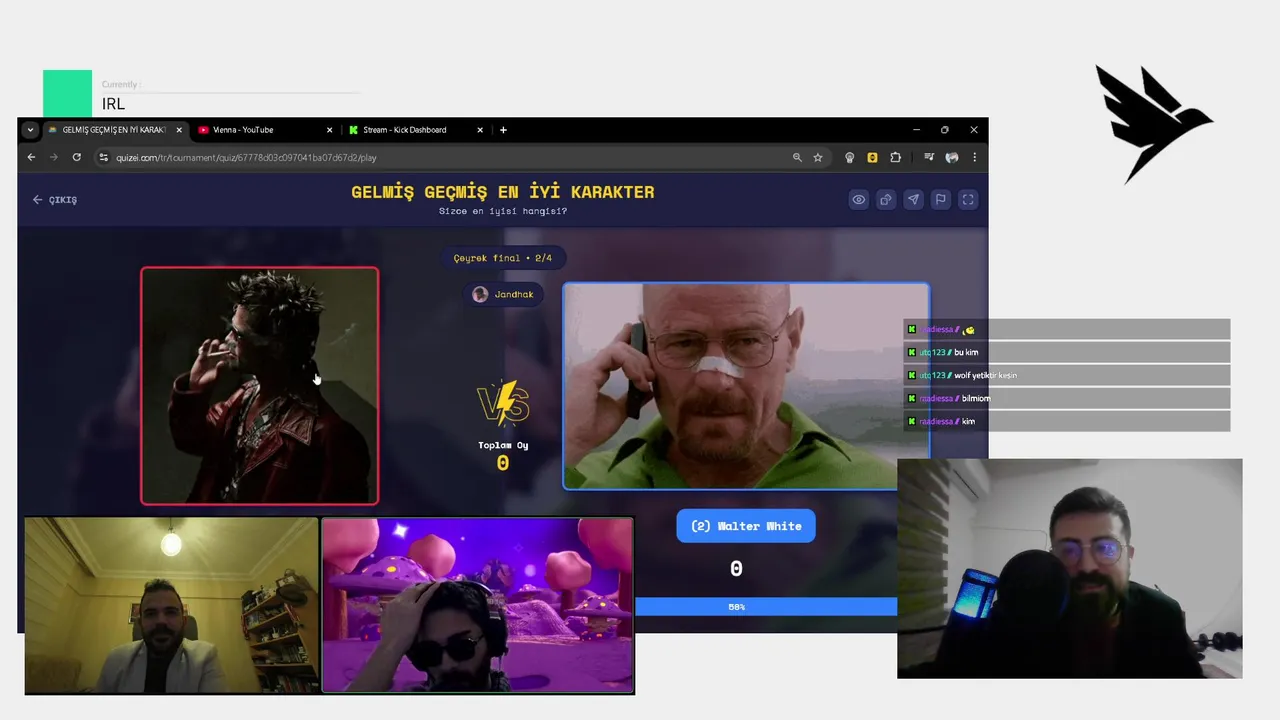Open the lightbulb extension icon
Image resolution: width=1280 pixels, height=720 pixels.
[x=850, y=157]
